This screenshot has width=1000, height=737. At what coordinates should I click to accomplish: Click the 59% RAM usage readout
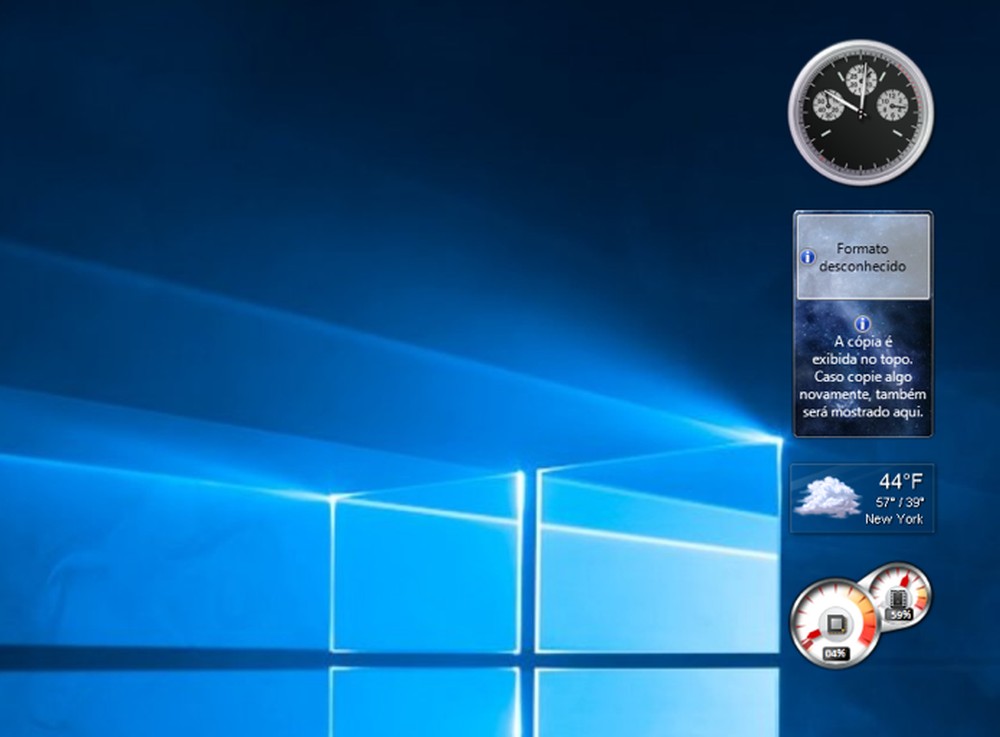(x=901, y=613)
